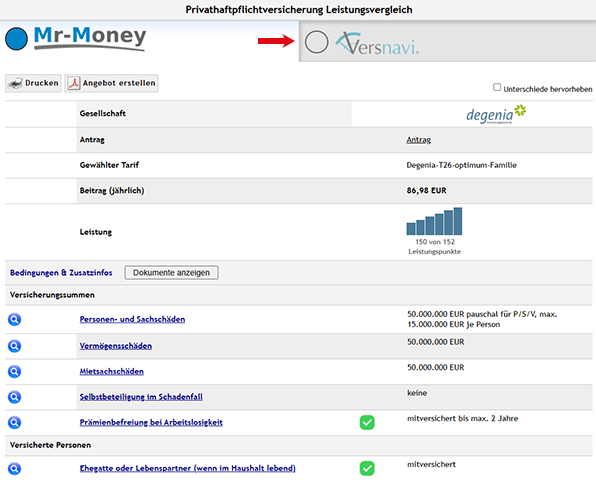Click Dokumente anzeigen button
The width and height of the screenshot is (596, 480).
[x=171, y=273]
